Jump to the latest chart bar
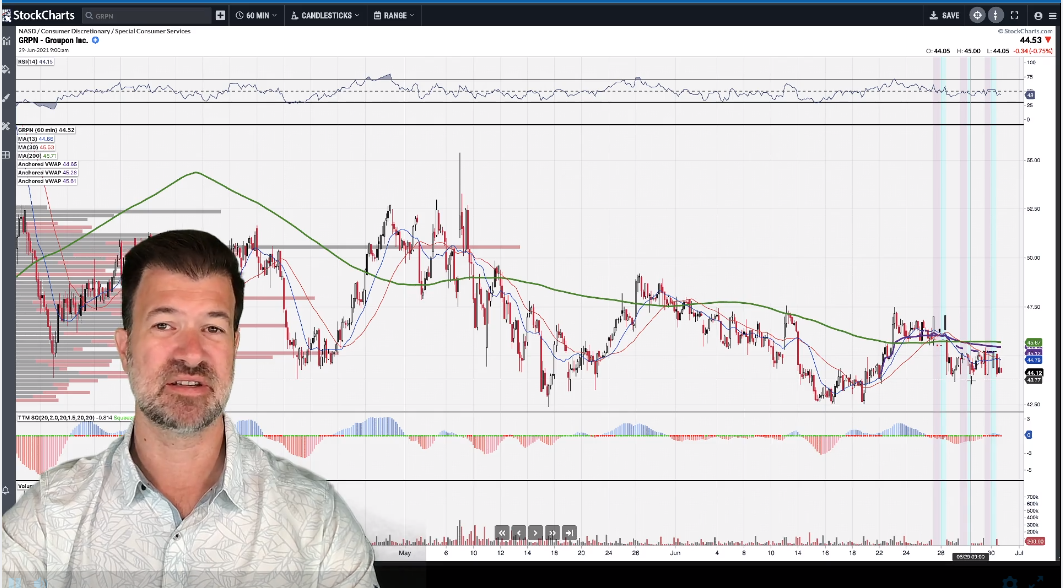Screen dimensions: 1063x588 [569, 533]
